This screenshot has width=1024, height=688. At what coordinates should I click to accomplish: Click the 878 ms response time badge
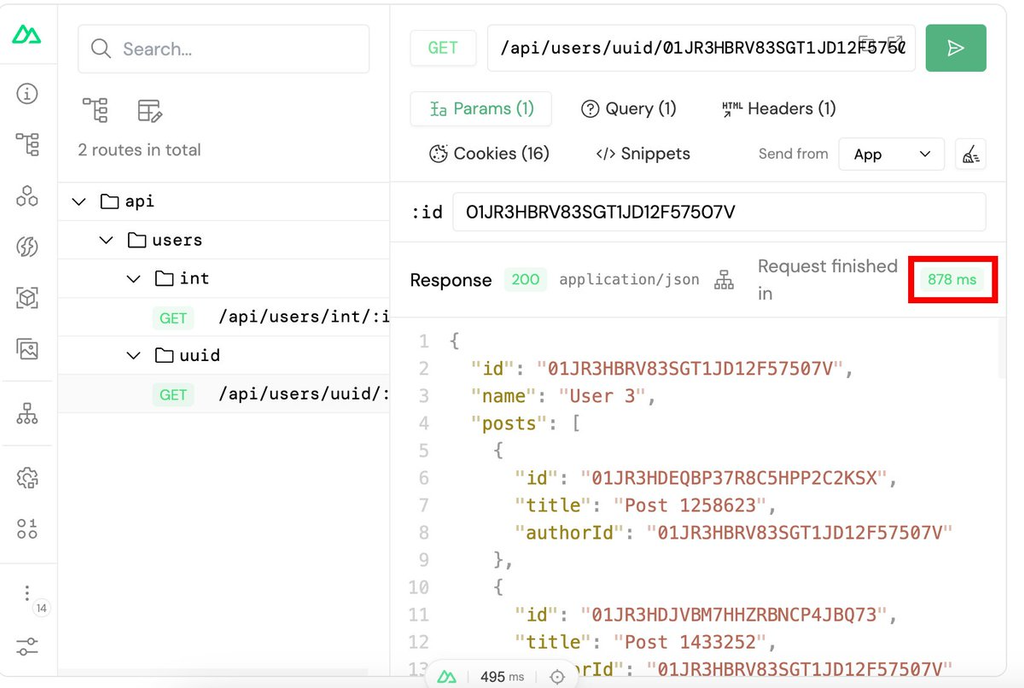[952, 279]
